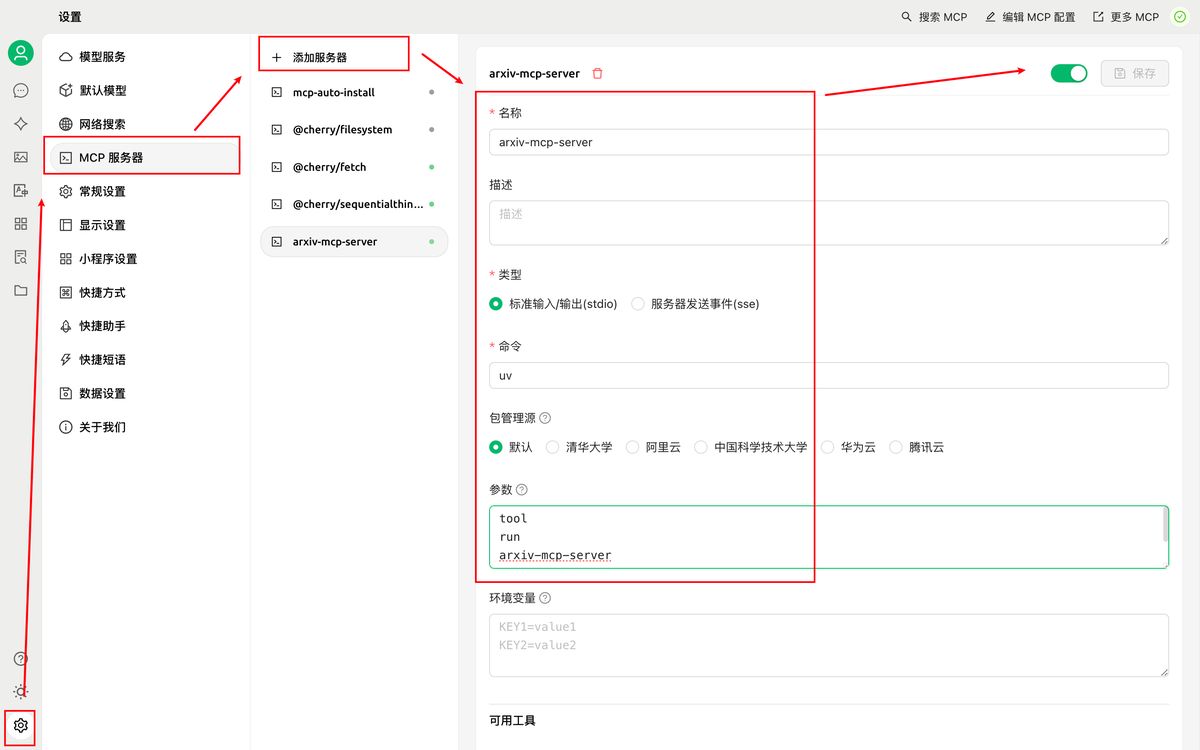The image size is (1200, 750).
Task: Choose 清华大学 as package source
Action: point(552,447)
